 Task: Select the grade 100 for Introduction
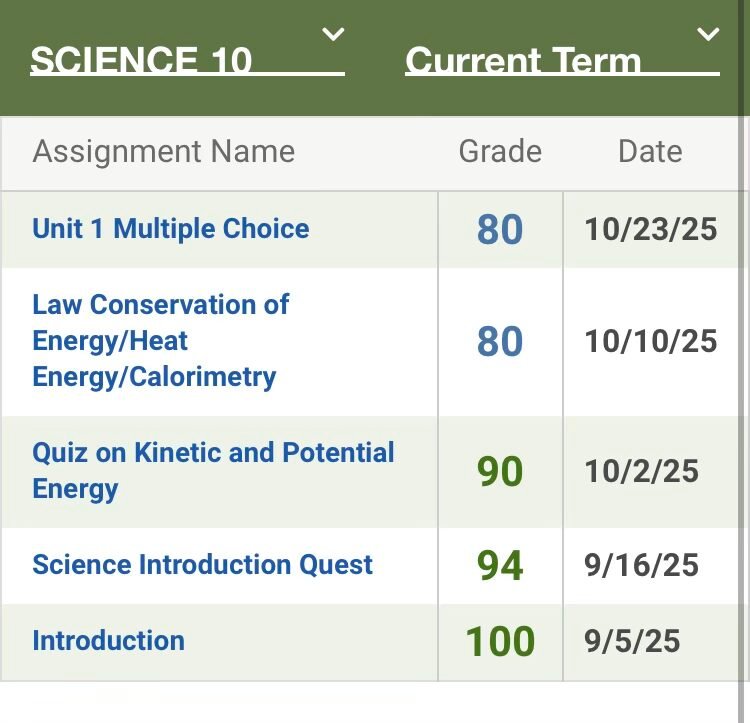[x=500, y=641]
